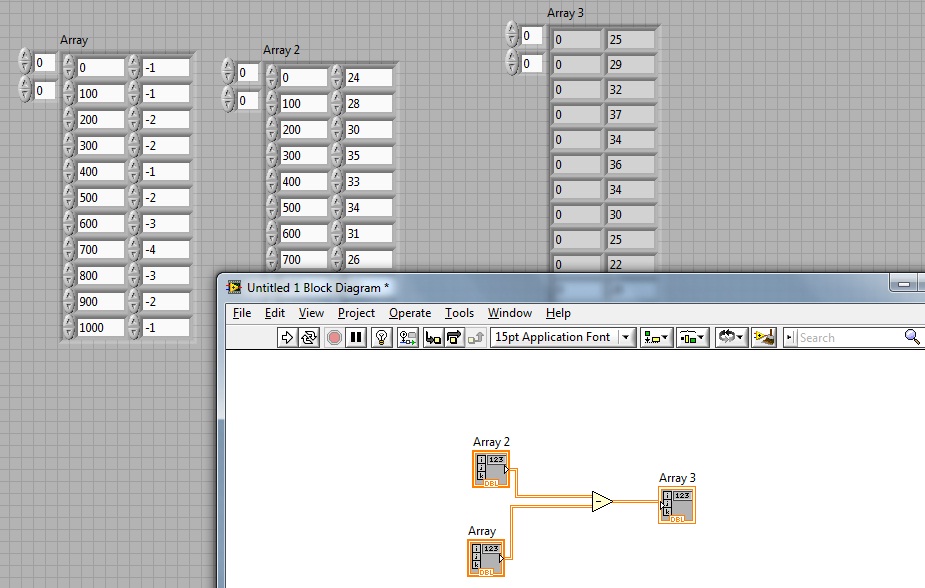Click the LabVIEW icon in block diagram title bar

click(234, 287)
